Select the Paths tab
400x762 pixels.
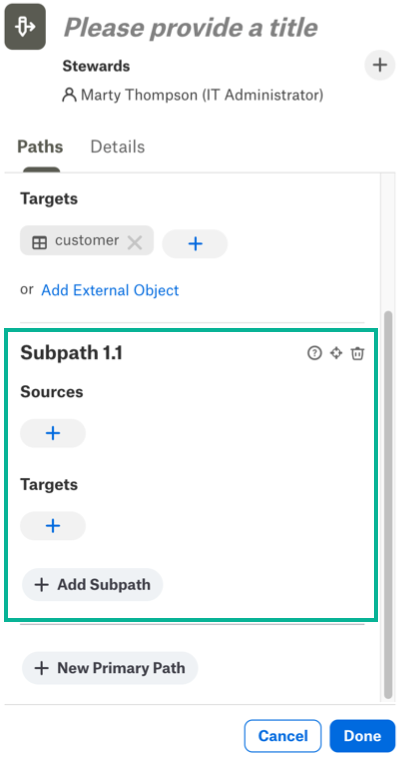[40, 147]
